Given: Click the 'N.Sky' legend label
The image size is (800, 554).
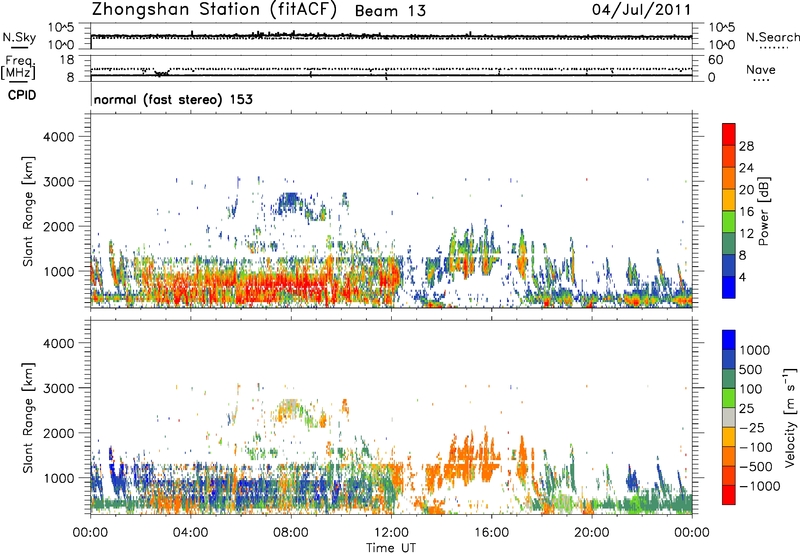Looking at the screenshot, I should (x=19, y=37).
